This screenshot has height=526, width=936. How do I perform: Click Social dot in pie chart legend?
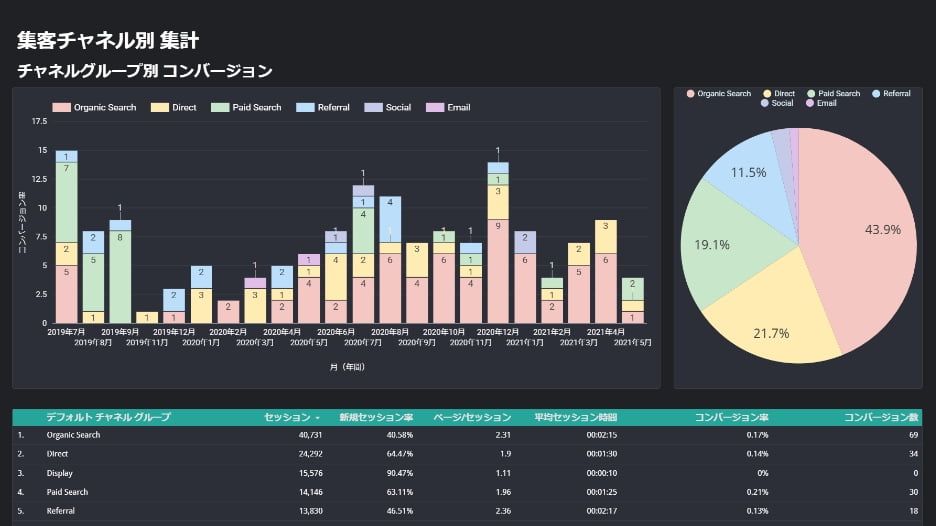(765, 103)
